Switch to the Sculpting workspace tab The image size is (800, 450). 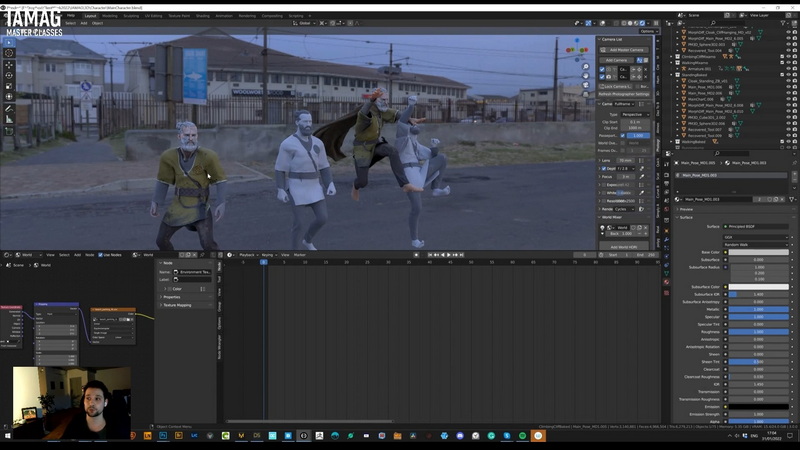pyautogui.click(x=131, y=16)
